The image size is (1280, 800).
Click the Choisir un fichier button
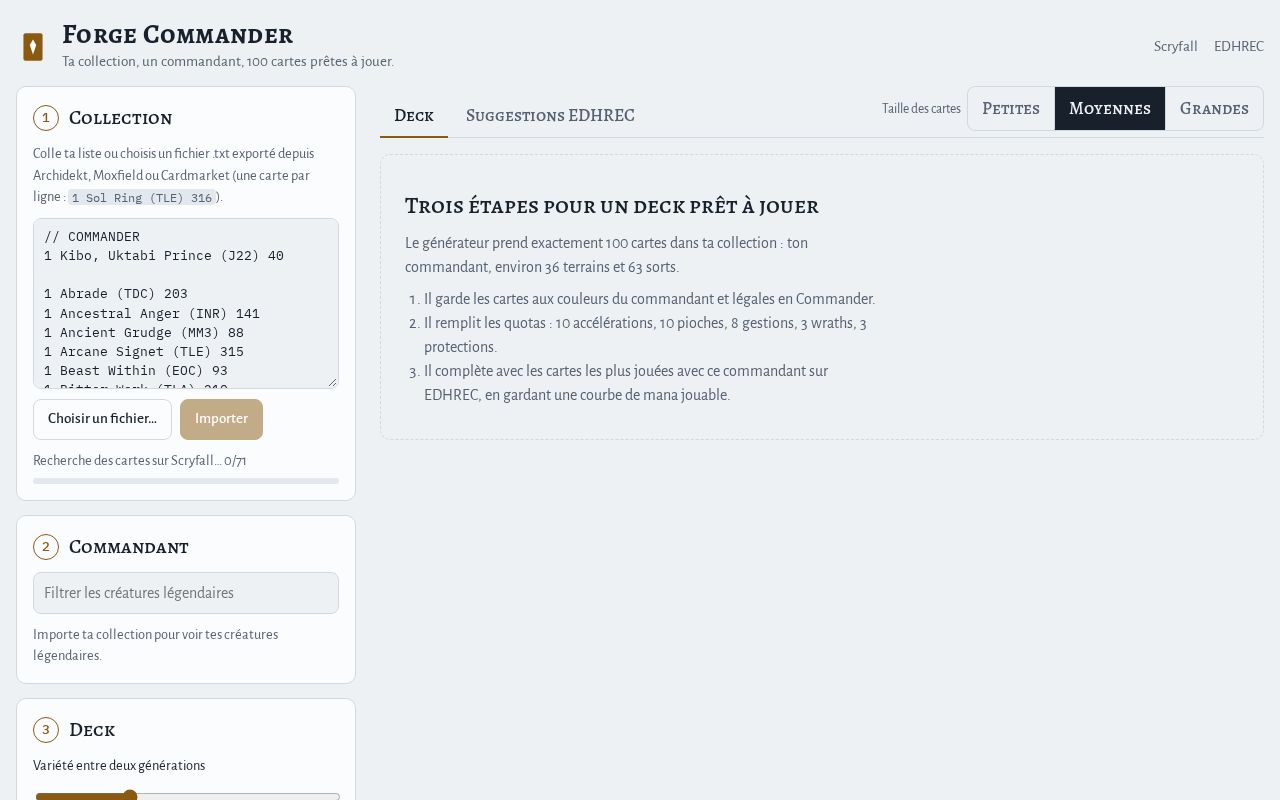coord(102,419)
